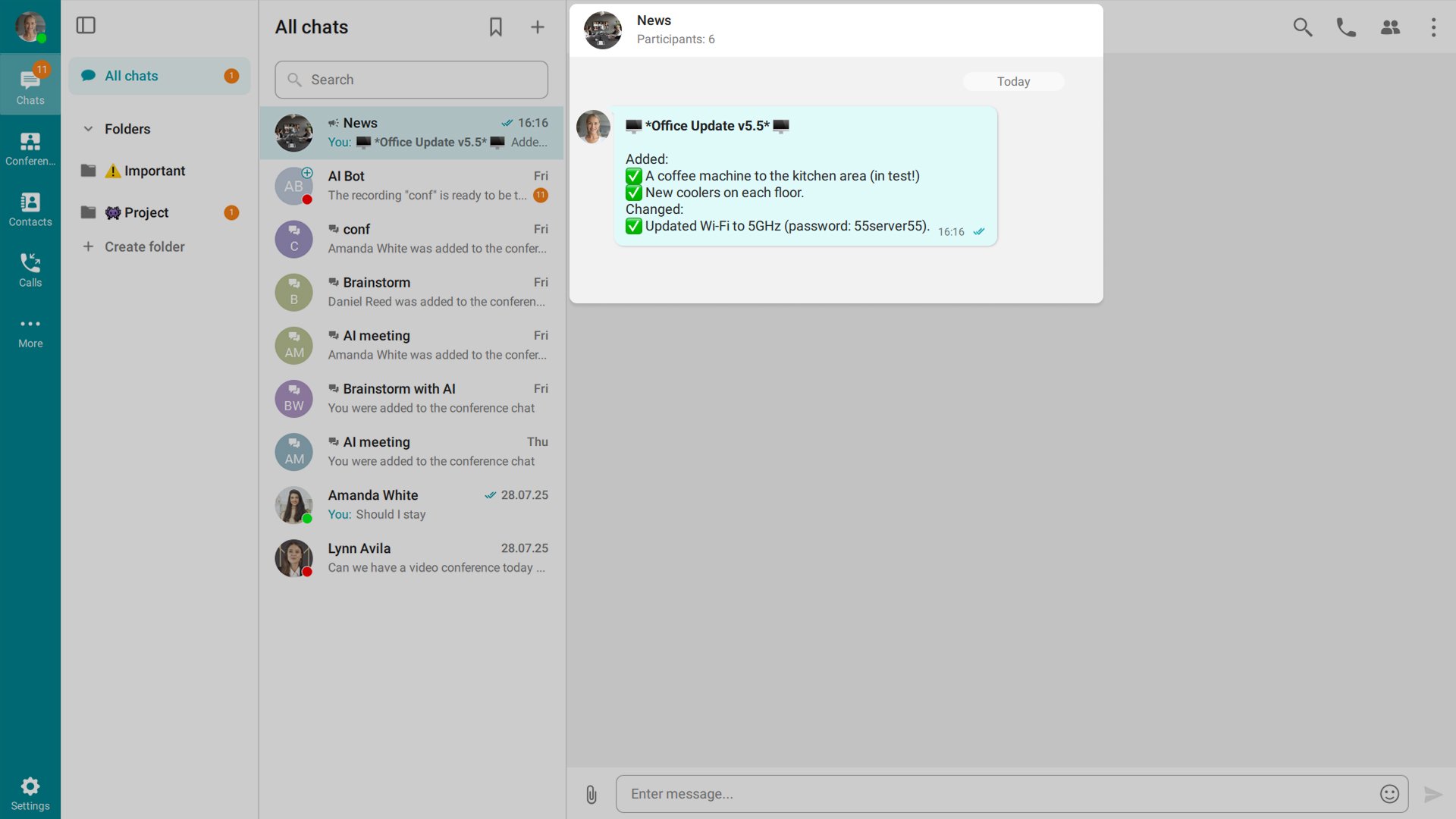Open the emoji picker

[x=1389, y=794]
